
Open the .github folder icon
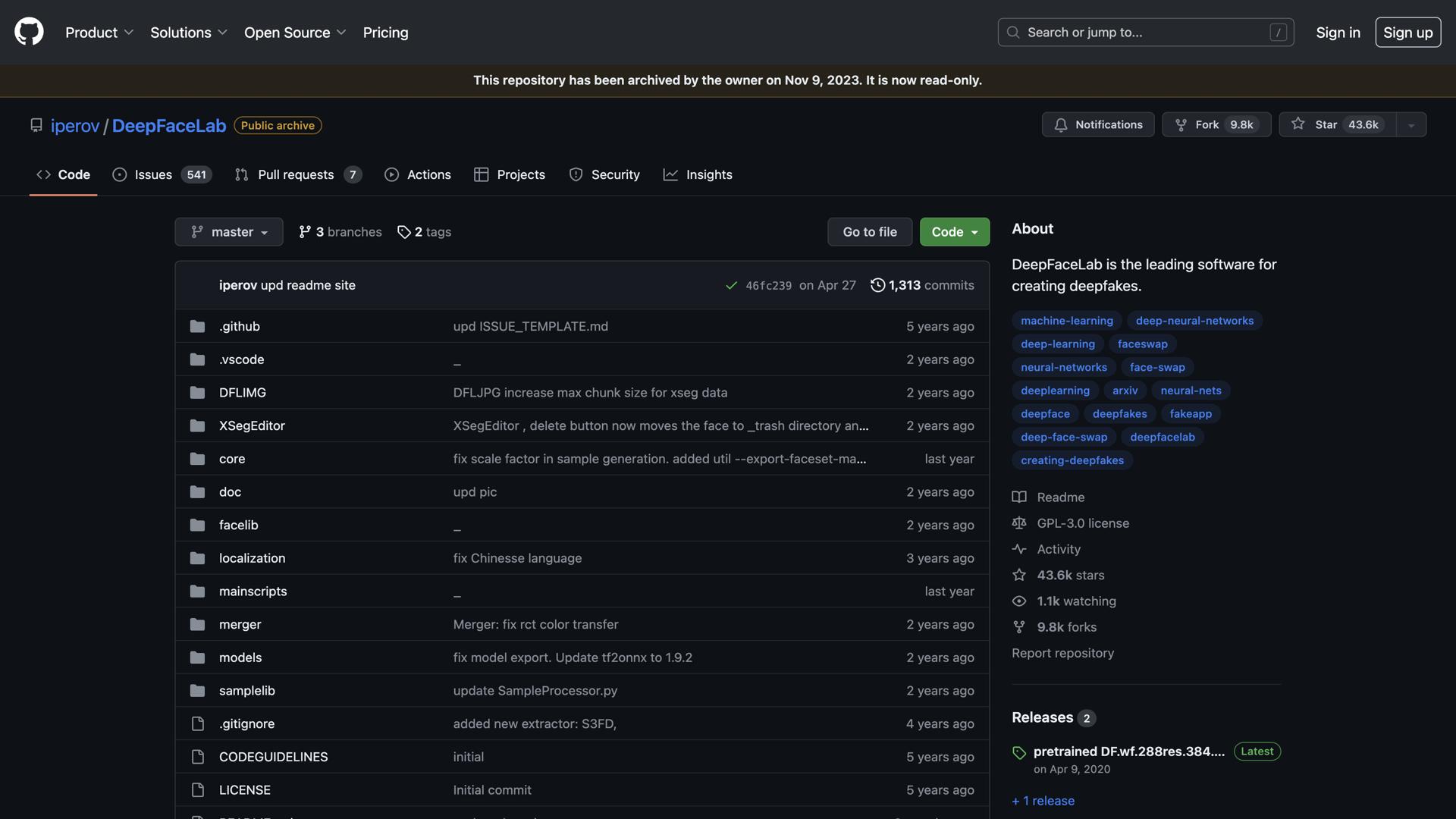tap(197, 327)
